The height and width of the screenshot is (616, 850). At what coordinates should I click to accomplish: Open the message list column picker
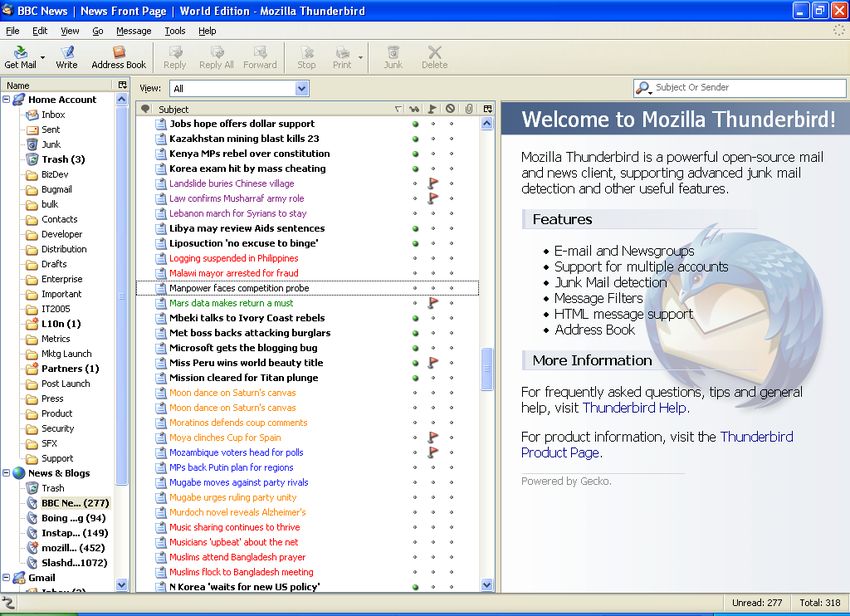pyautogui.click(x=487, y=109)
